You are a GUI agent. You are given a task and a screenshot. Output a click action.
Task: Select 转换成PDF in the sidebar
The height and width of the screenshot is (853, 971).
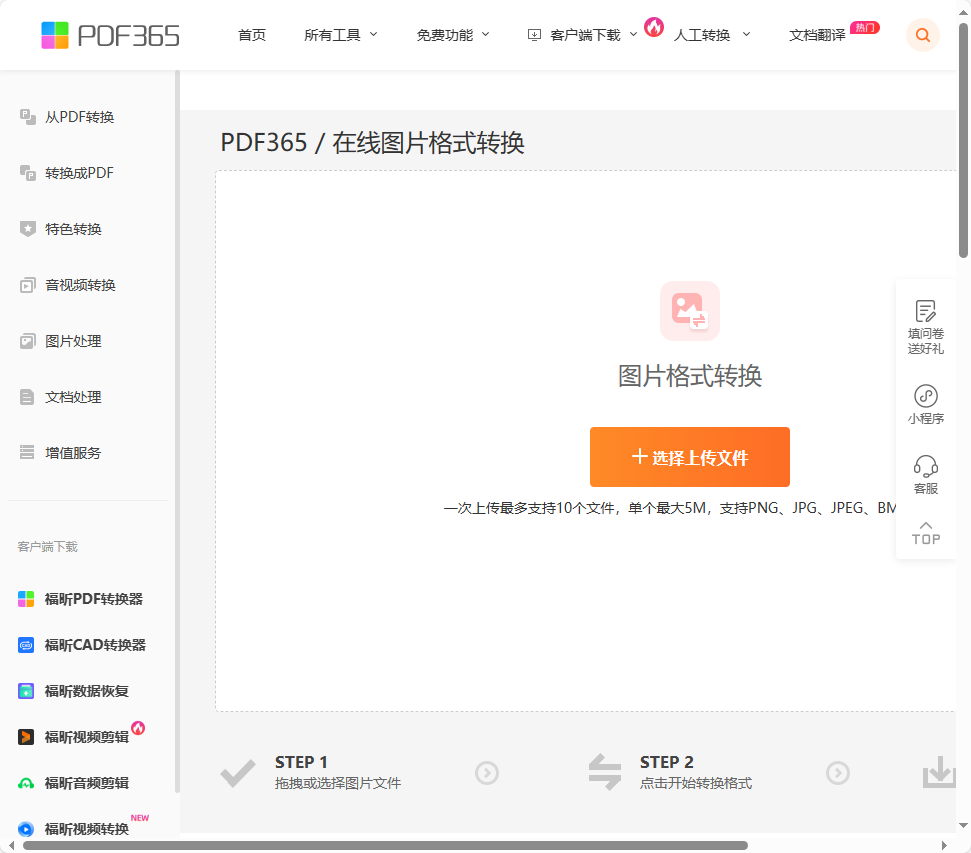click(x=79, y=173)
